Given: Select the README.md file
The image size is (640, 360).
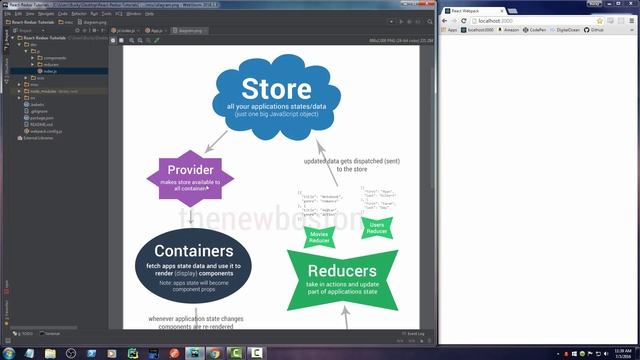Looking at the screenshot, I should click(38, 124).
